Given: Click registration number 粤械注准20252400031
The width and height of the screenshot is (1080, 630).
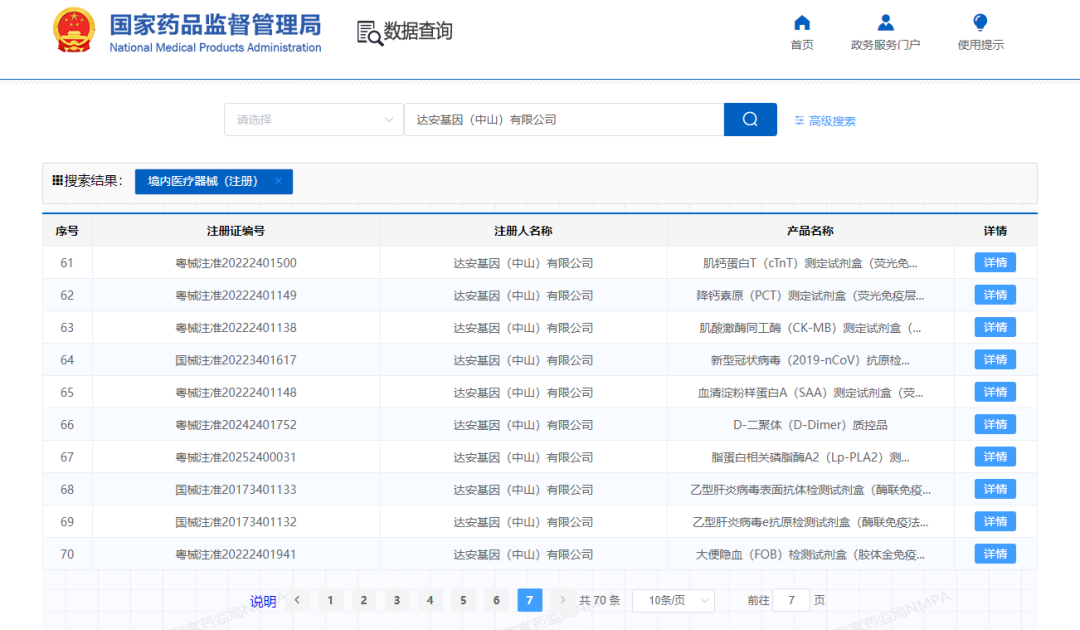Looking at the screenshot, I should [236, 457].
